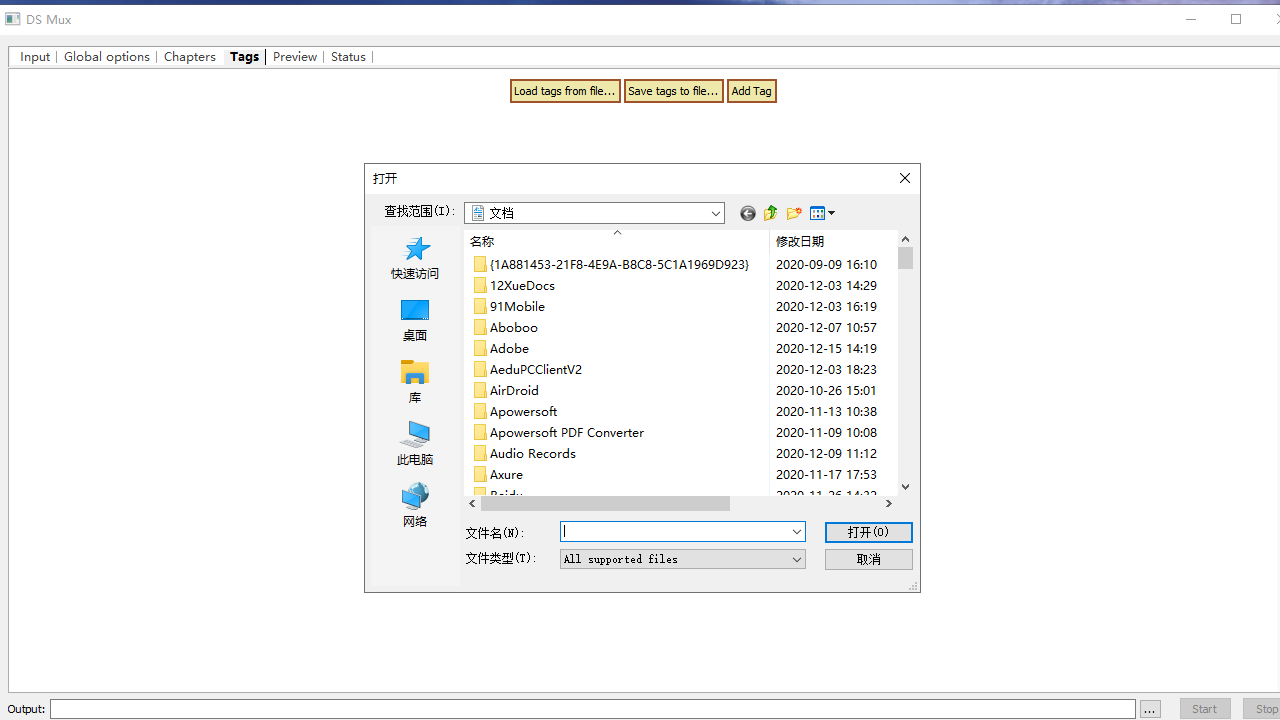Click the back navigation arrow icon
Image resolution: width=1280 pixels, height=720 pixels.
coord(747,213)
